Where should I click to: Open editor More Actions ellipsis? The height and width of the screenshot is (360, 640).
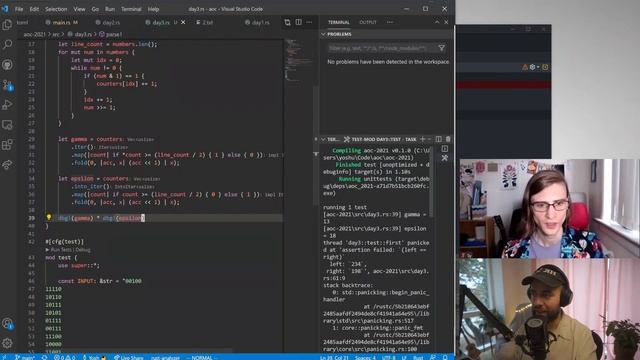point(309,22)
